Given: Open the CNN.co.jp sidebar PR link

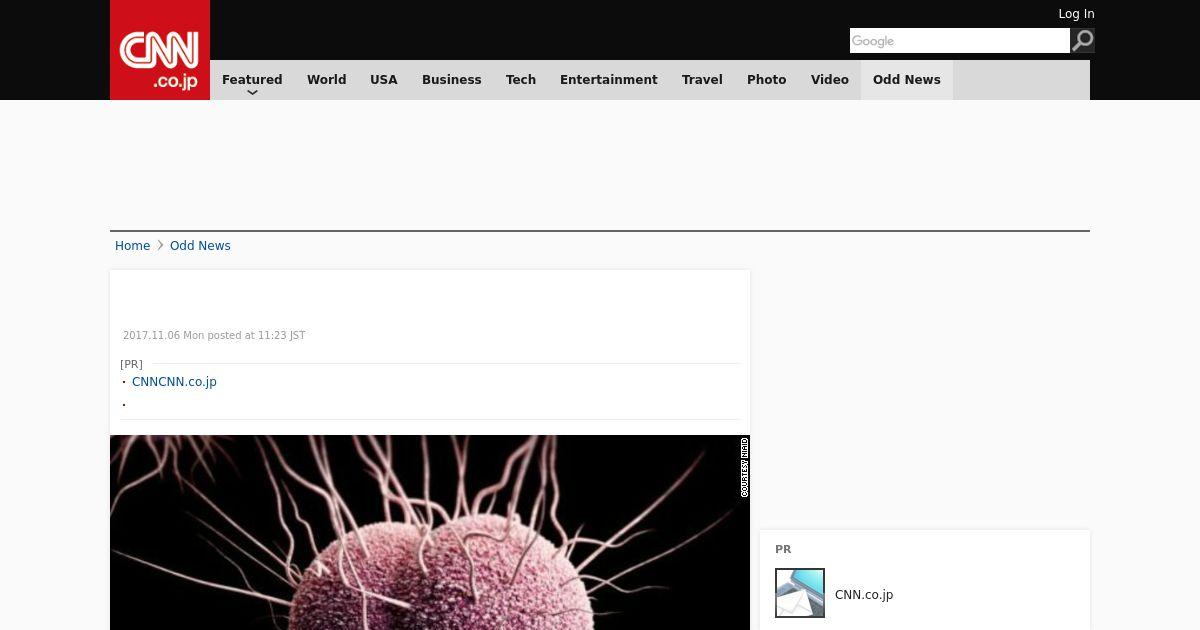Looking at the screenshot, I should pos(864,595).
